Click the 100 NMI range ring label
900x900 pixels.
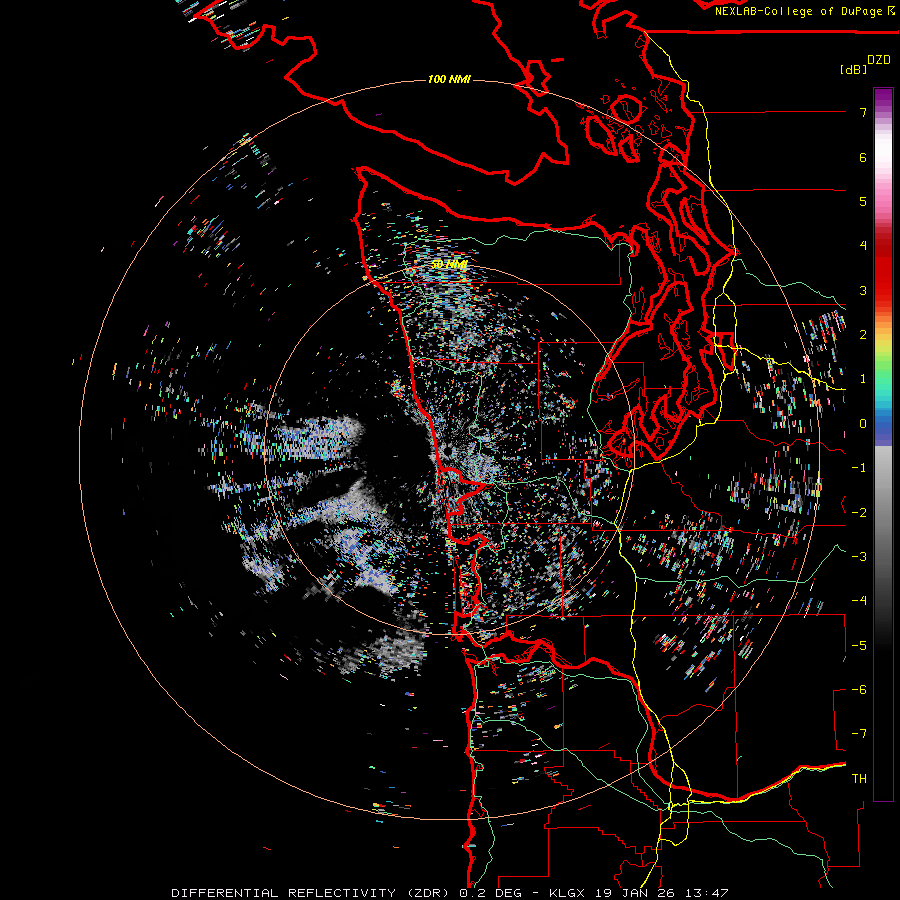(x=449, y=79)
